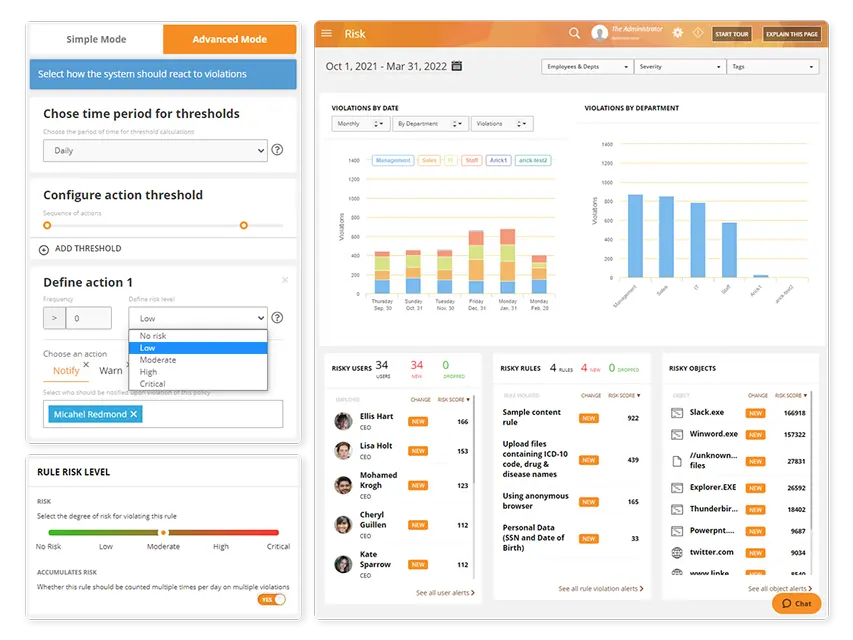Click the EXPLAIN THIS PAGE button
The height and width of the screenshot is (640, 853).
(x=792, y=34)
